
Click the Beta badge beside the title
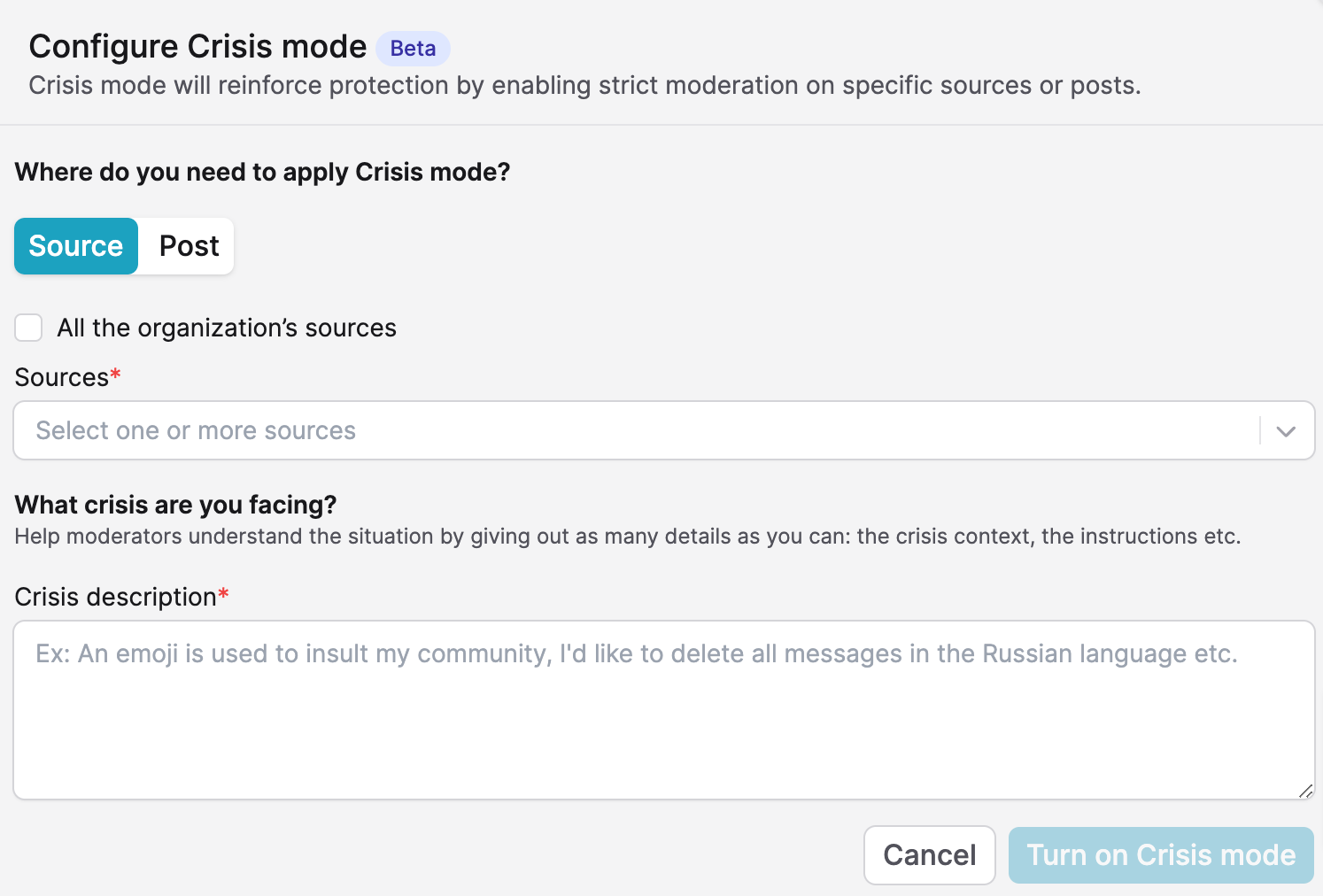coord(413,49)
